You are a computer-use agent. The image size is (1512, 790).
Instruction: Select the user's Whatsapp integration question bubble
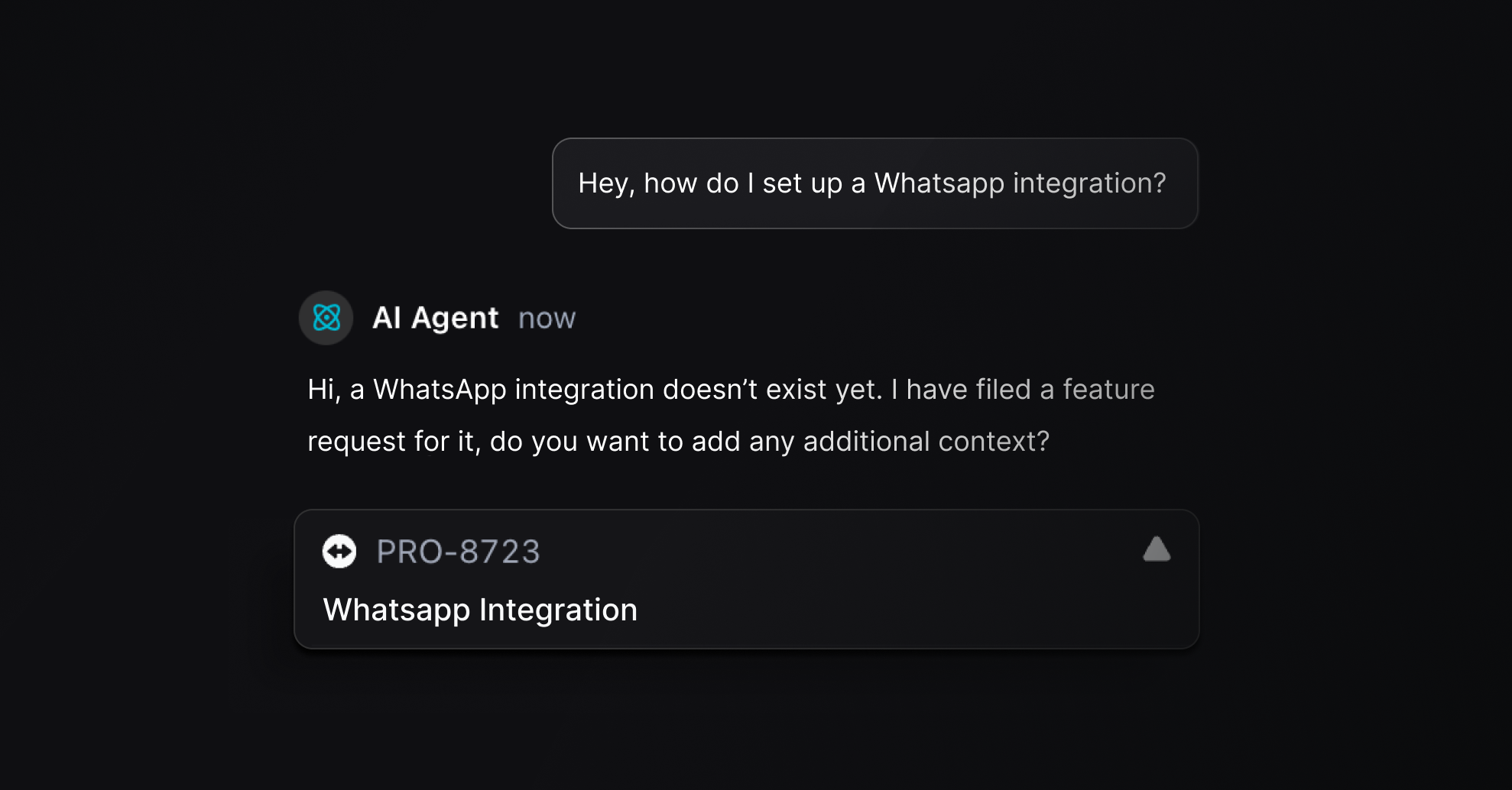point(874,183)
